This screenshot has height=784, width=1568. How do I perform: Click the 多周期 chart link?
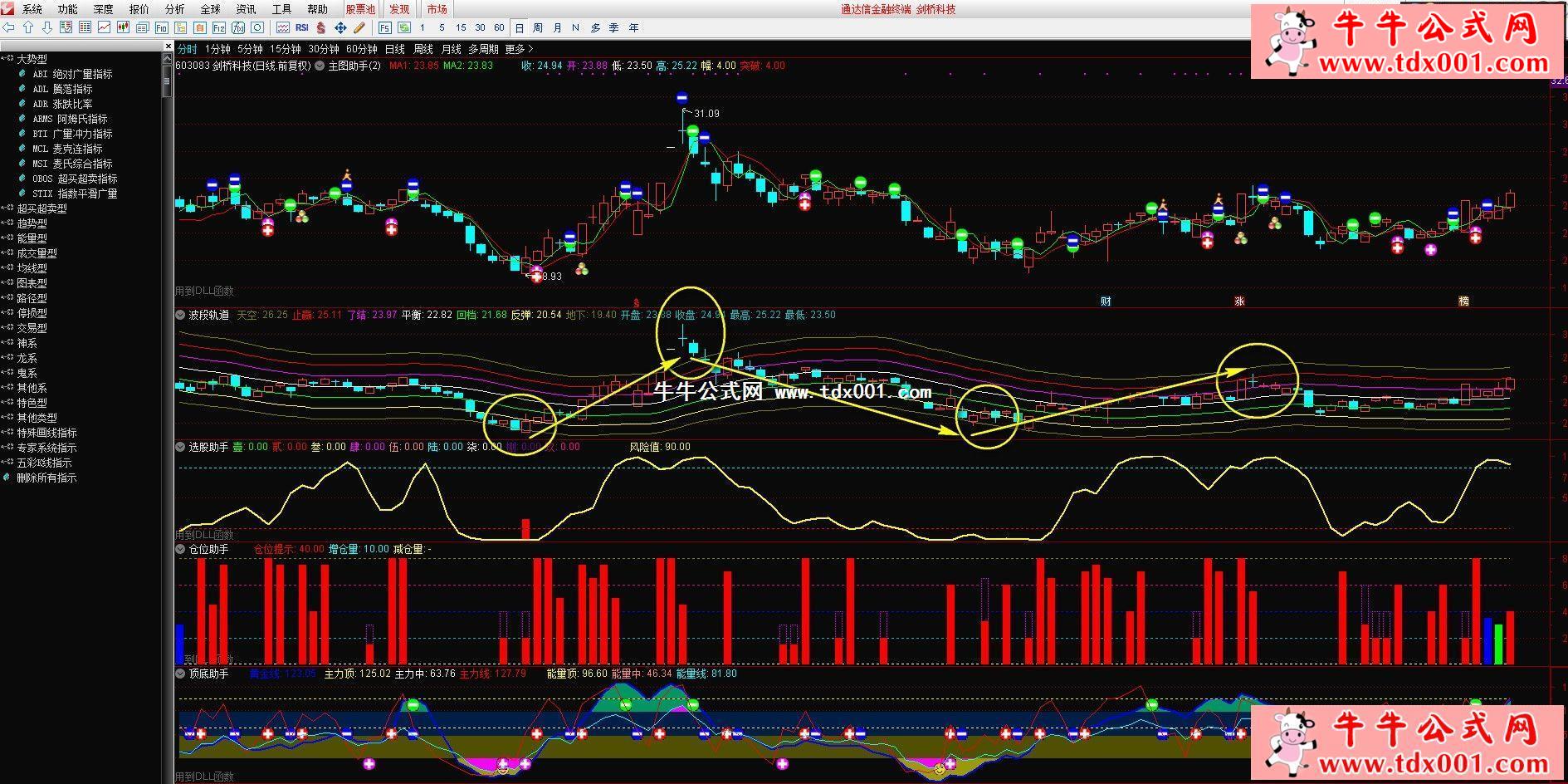point(483,49)
